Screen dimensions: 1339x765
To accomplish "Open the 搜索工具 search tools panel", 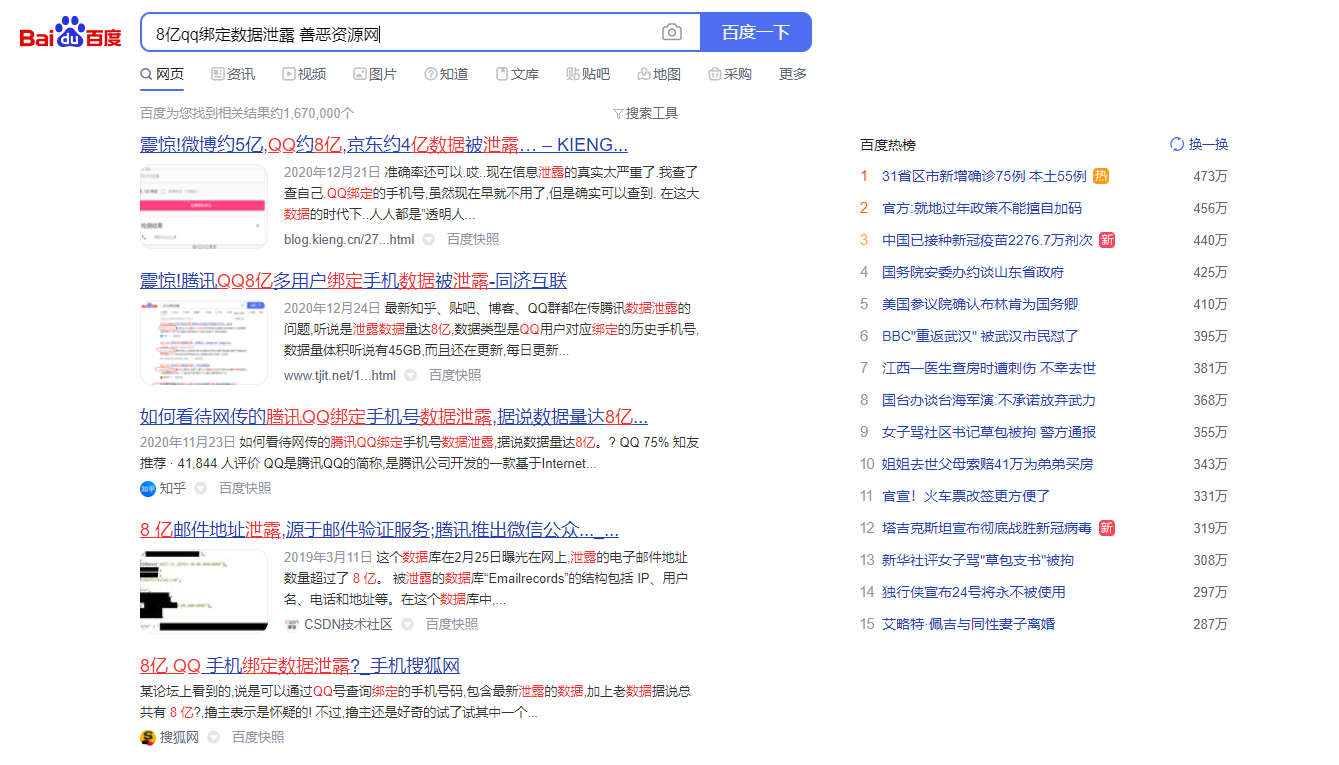I will point(650,112).
